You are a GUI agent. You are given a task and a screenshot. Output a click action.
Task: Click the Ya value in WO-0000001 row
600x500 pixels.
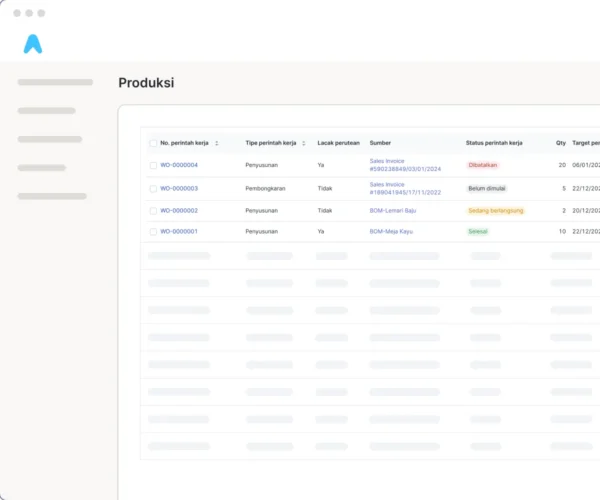coord(321,231)
